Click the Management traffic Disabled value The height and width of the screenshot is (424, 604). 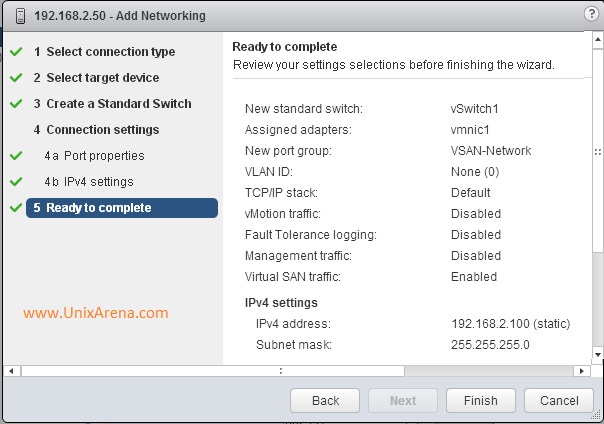pos(476,256)
